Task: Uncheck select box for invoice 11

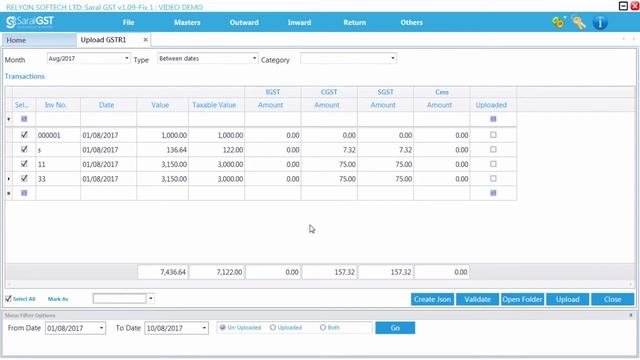Action: [x=24, y=164]
